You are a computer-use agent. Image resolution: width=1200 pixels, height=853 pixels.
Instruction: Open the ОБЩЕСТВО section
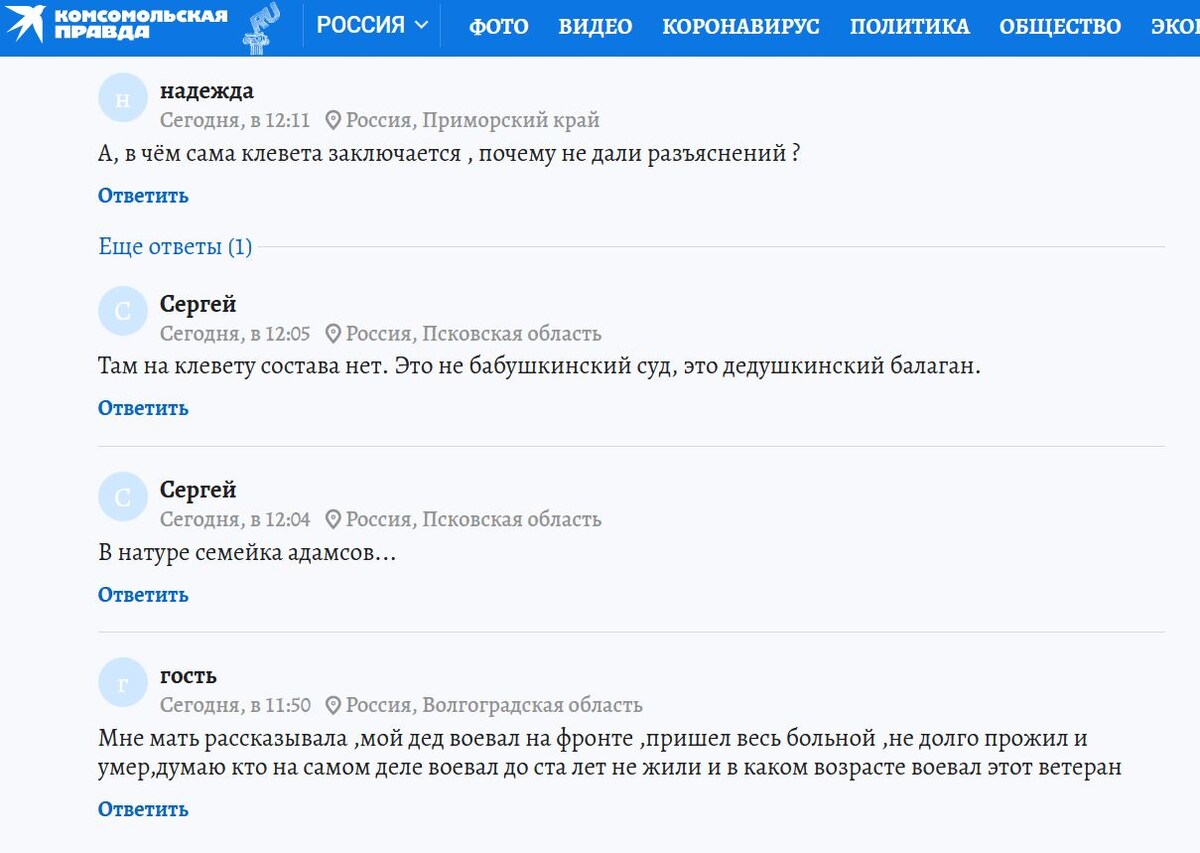(1060, 27)
